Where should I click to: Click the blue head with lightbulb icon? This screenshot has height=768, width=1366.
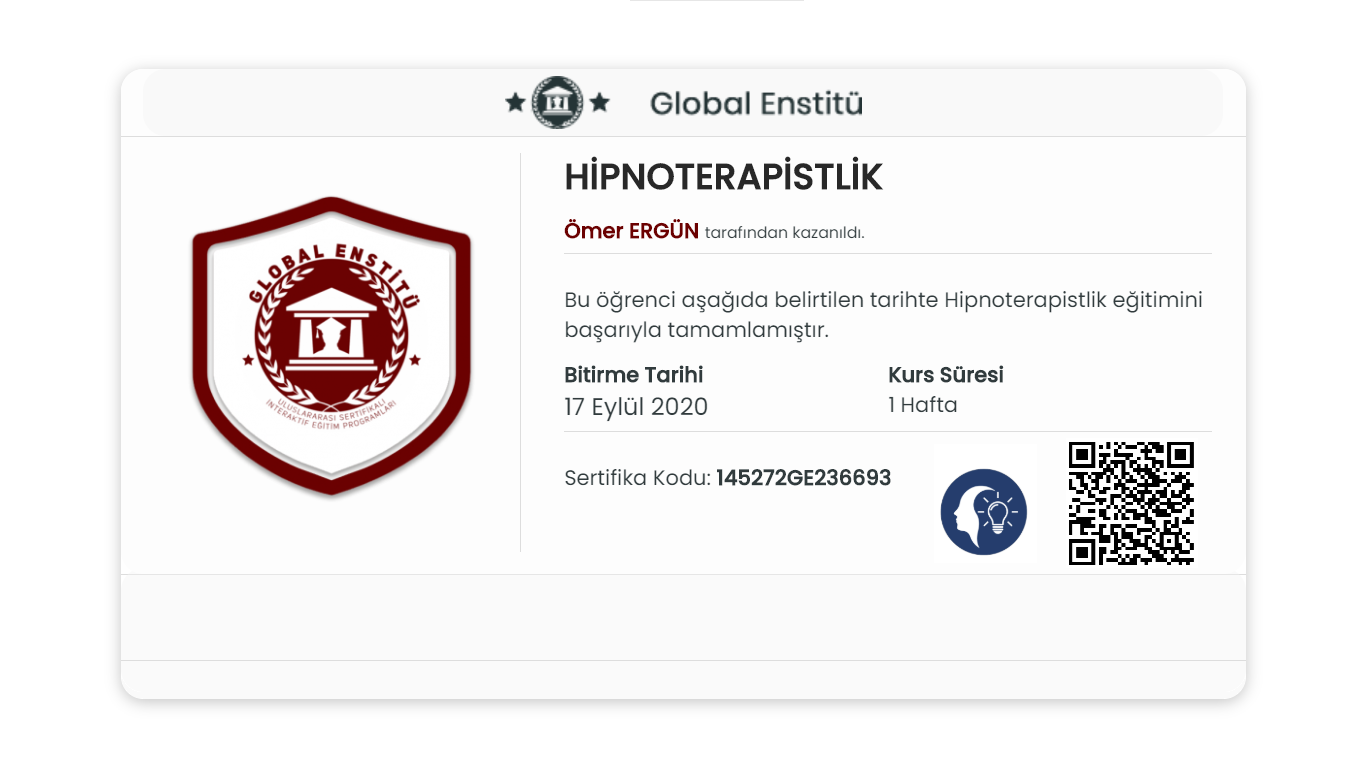coord(984,511)
